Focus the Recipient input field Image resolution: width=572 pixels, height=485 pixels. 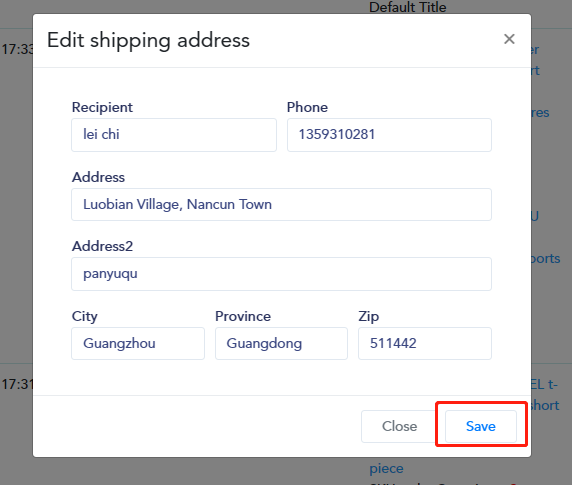(174, 135)
